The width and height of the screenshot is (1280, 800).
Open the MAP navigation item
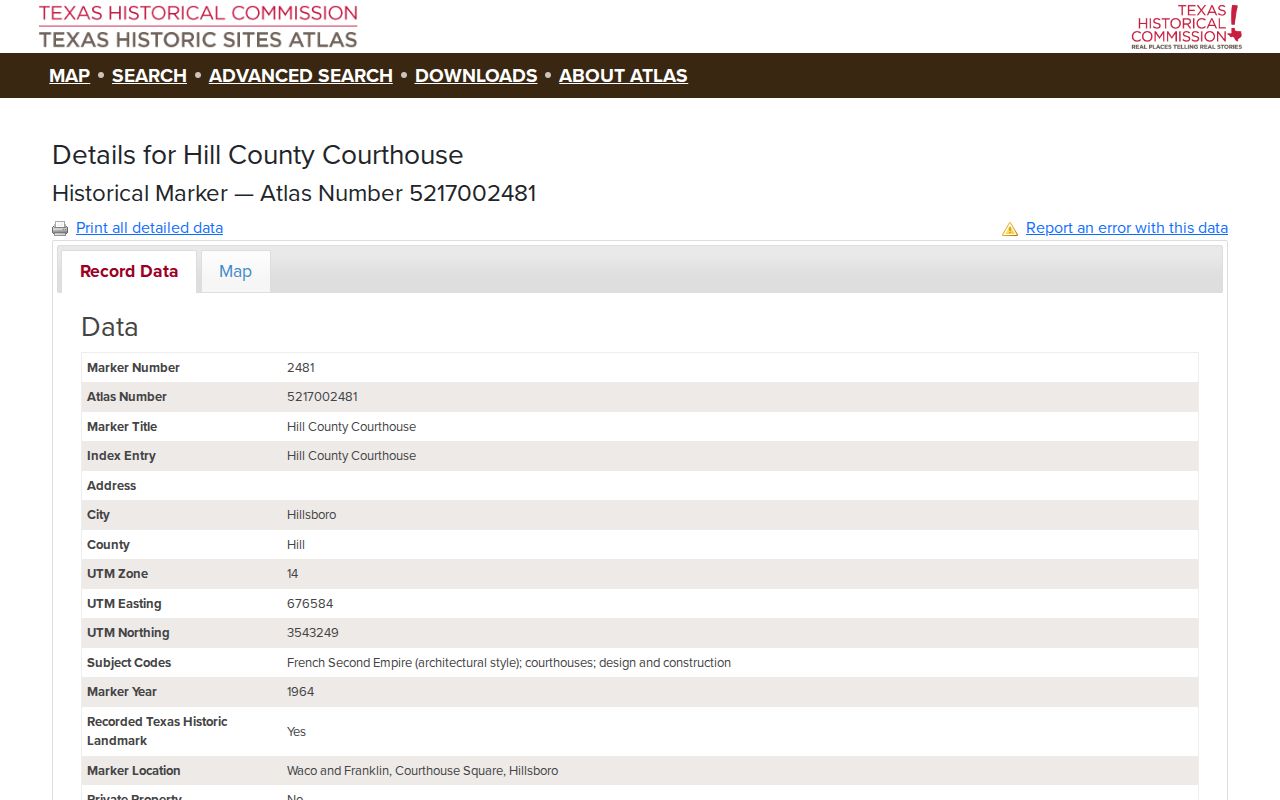pos(69,76)
